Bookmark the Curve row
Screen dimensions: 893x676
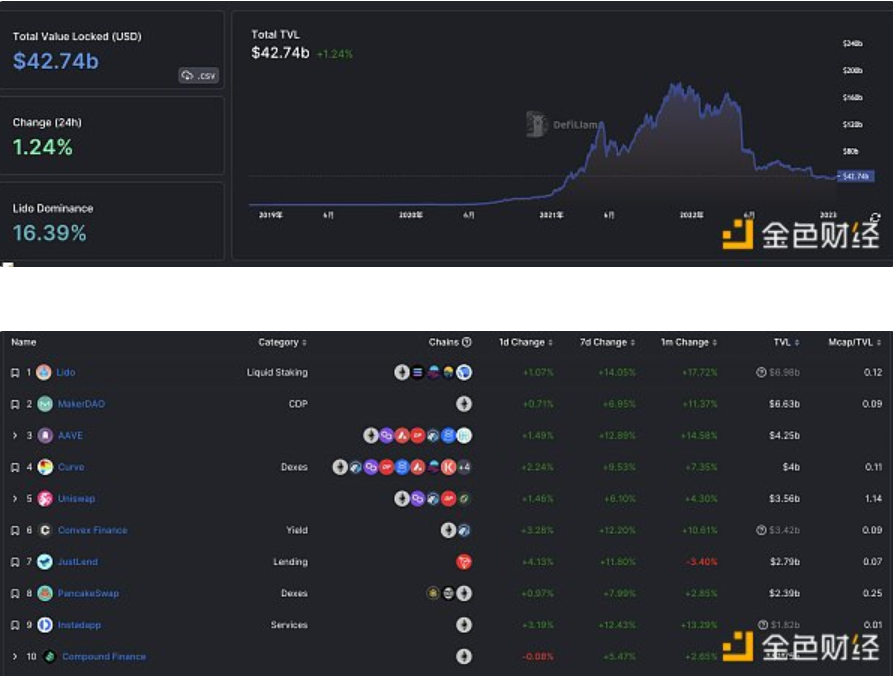coord(15,468)
